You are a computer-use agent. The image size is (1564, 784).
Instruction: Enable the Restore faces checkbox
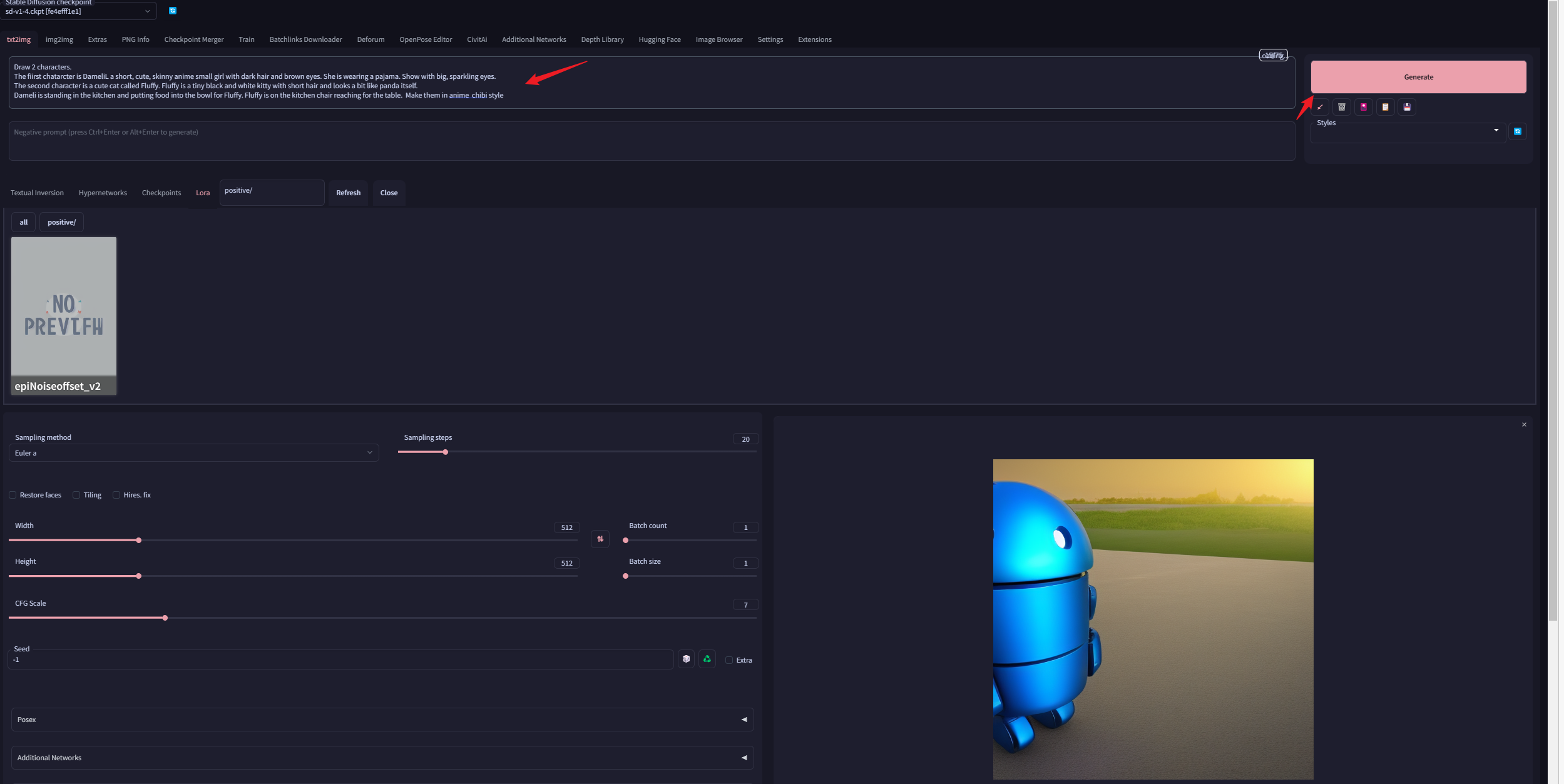(13, 495)
